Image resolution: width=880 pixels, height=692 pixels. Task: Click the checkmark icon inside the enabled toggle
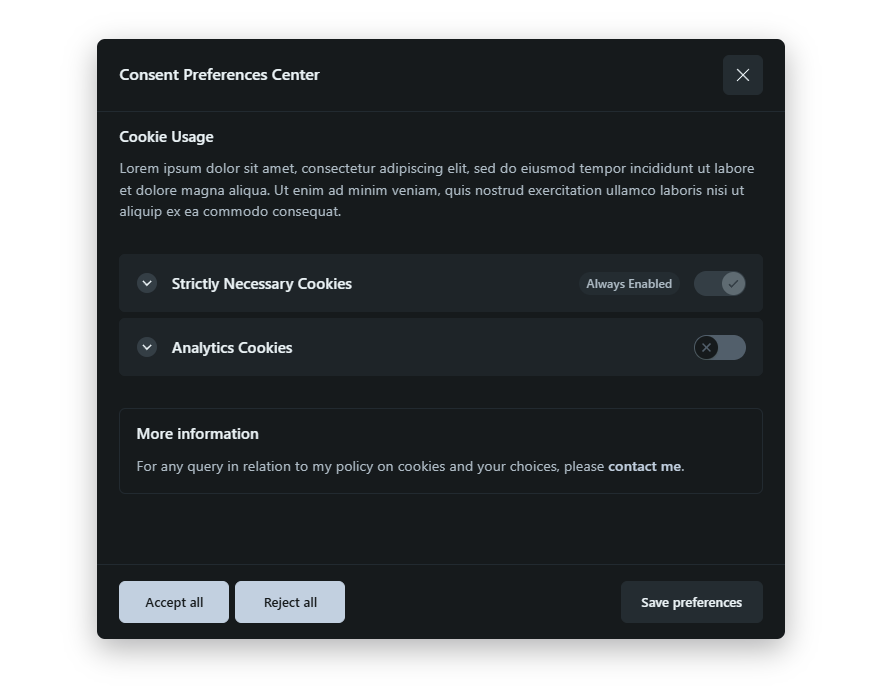[x=731, y=284]
